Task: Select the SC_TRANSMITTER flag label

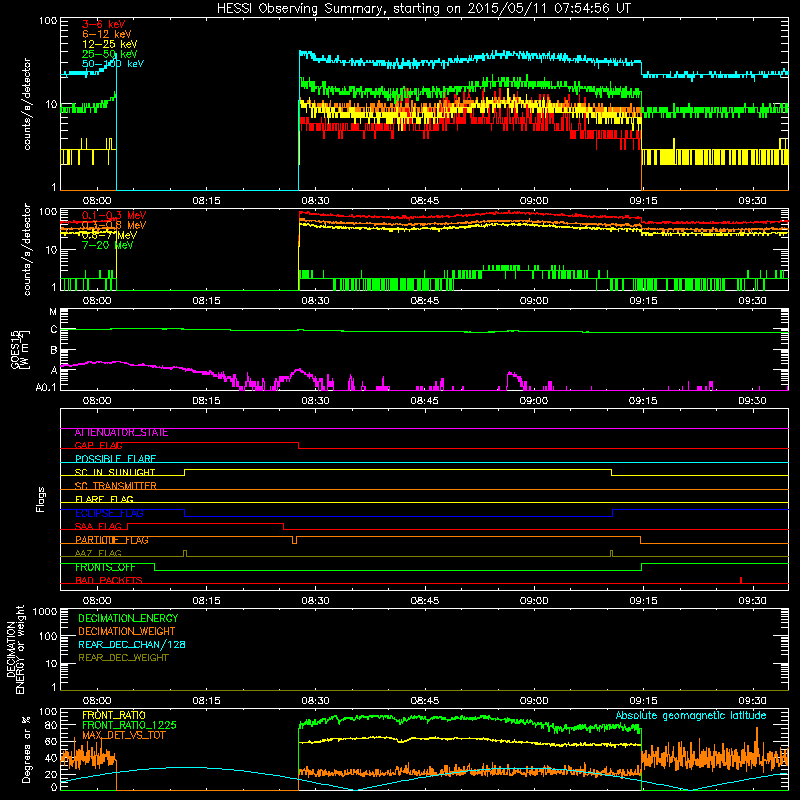Action: pyautogui.click(x=116, y=486)
